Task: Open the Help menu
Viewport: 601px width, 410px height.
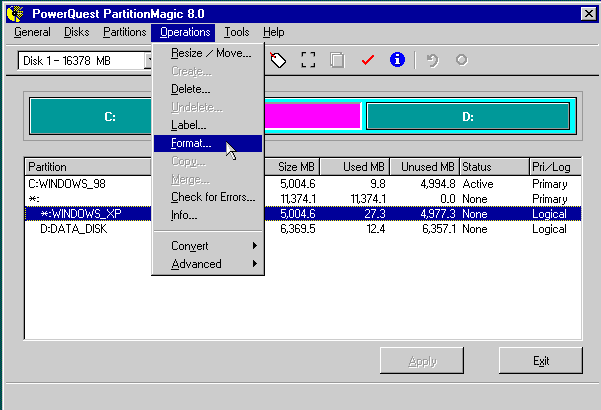Action: point(274,32)
